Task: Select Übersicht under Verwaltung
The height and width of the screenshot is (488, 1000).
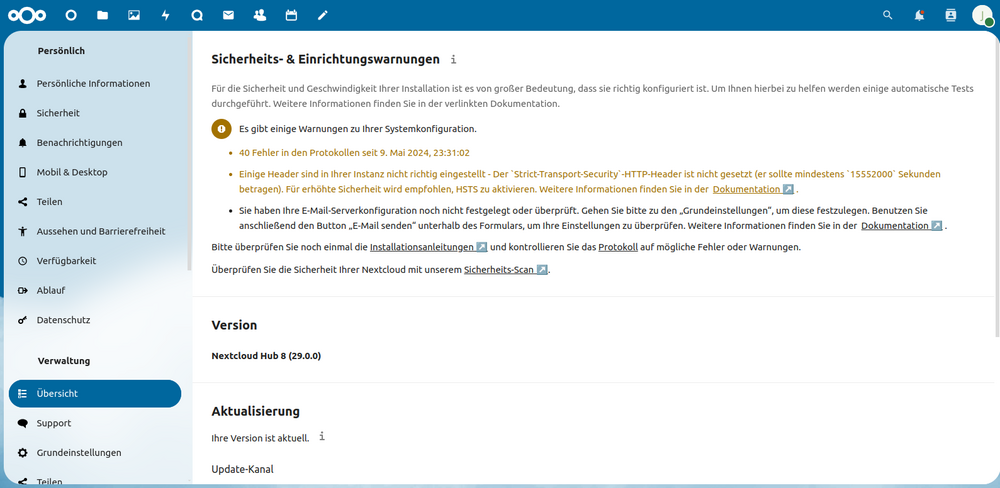Action: pyautogui.click(x=94, y=394)
